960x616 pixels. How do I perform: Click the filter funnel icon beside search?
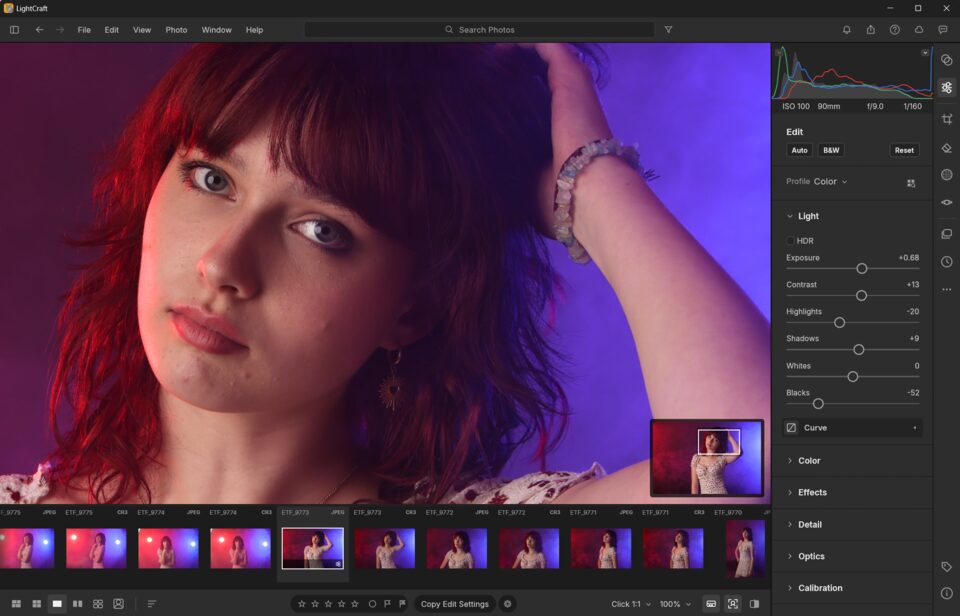click(668, 29)
